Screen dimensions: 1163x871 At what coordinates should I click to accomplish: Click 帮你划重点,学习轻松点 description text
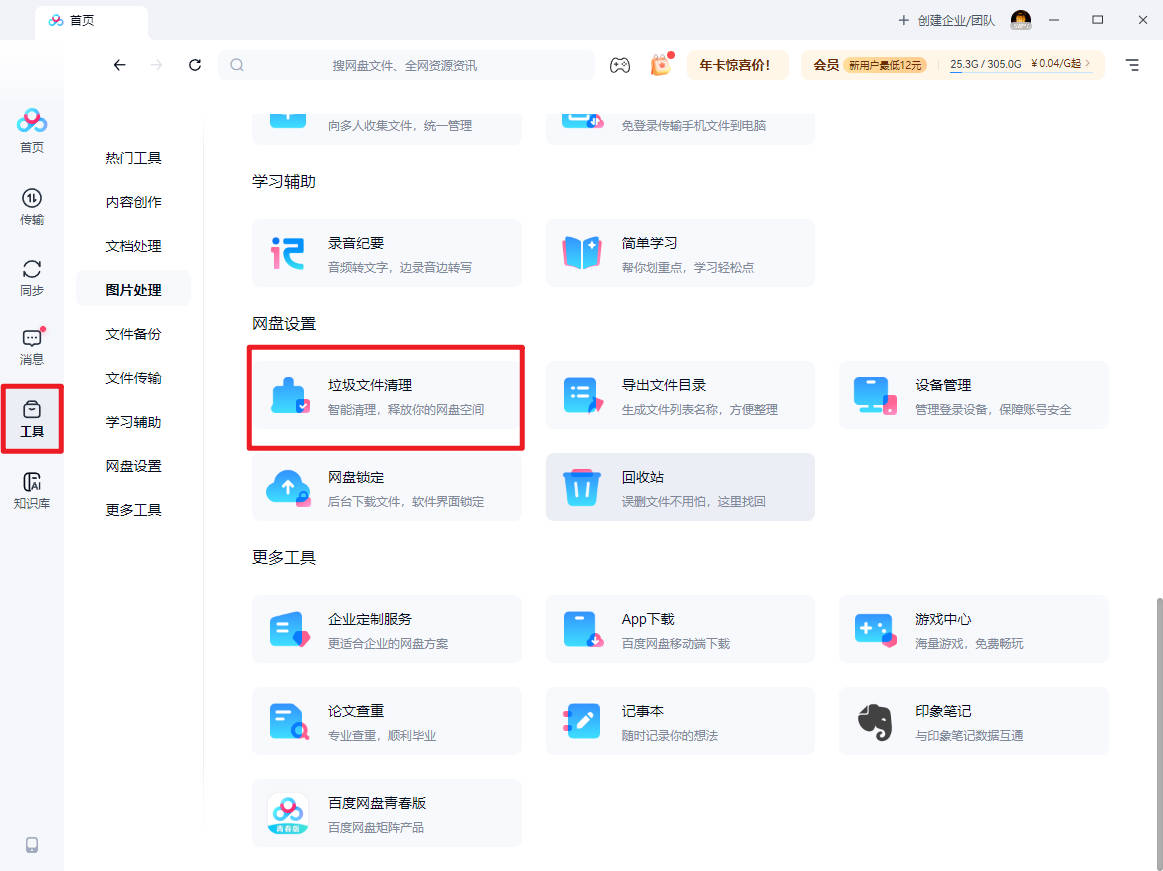pyautogui.click(x=688, y=267)
